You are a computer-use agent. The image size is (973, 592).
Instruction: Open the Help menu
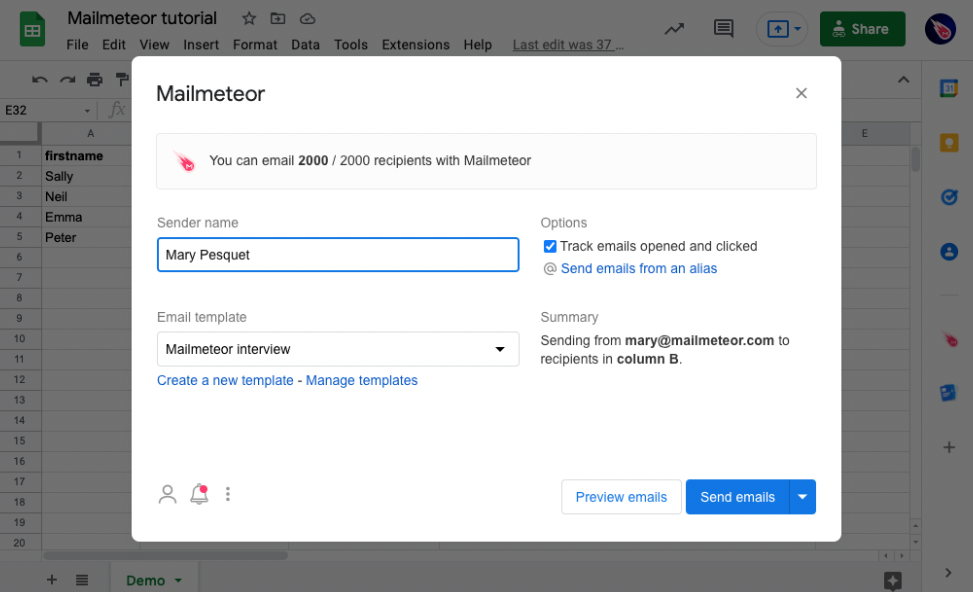coord(477,45)
